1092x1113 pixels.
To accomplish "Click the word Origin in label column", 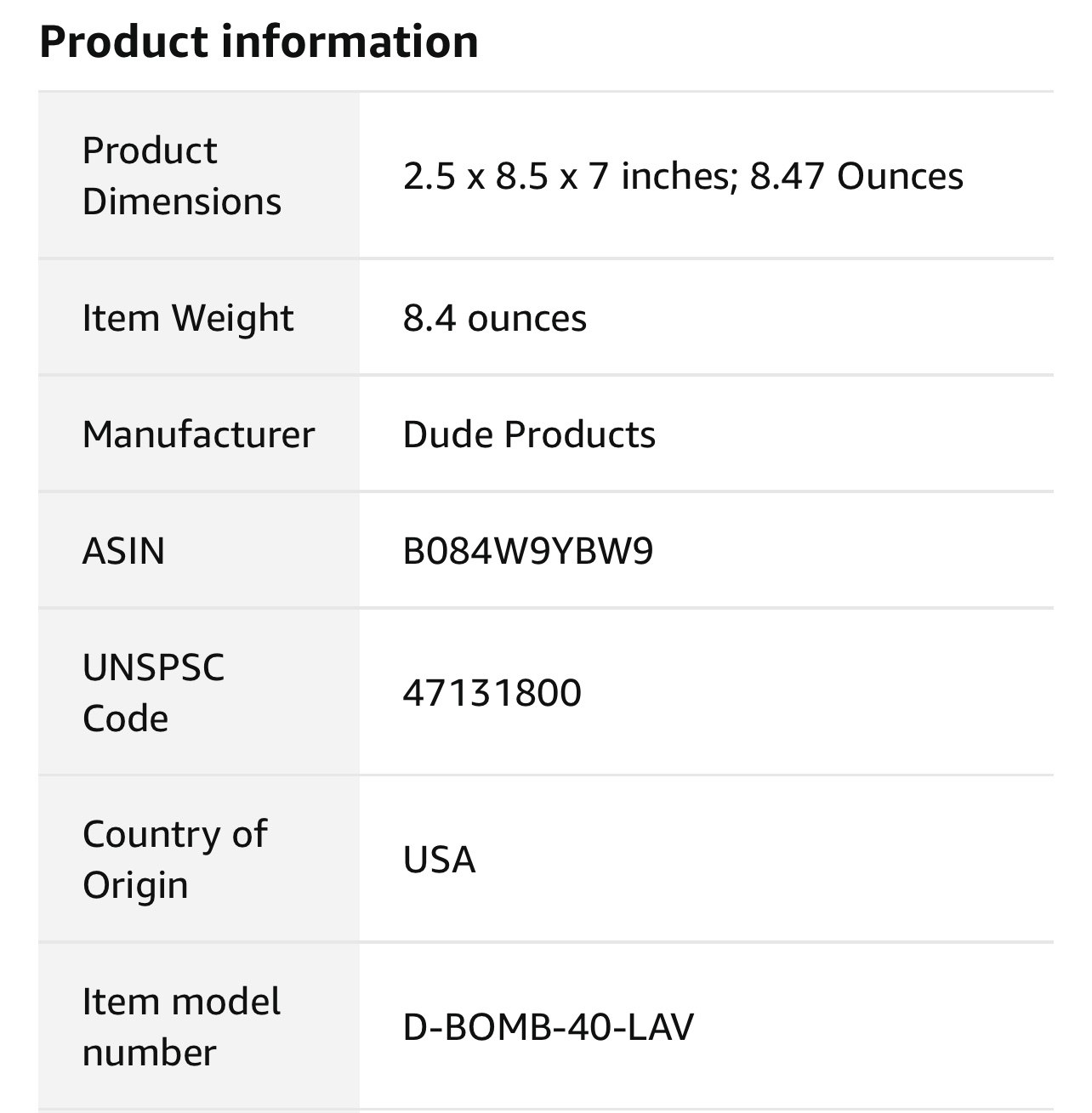I will pyautogui.click(x=135, y=885).
